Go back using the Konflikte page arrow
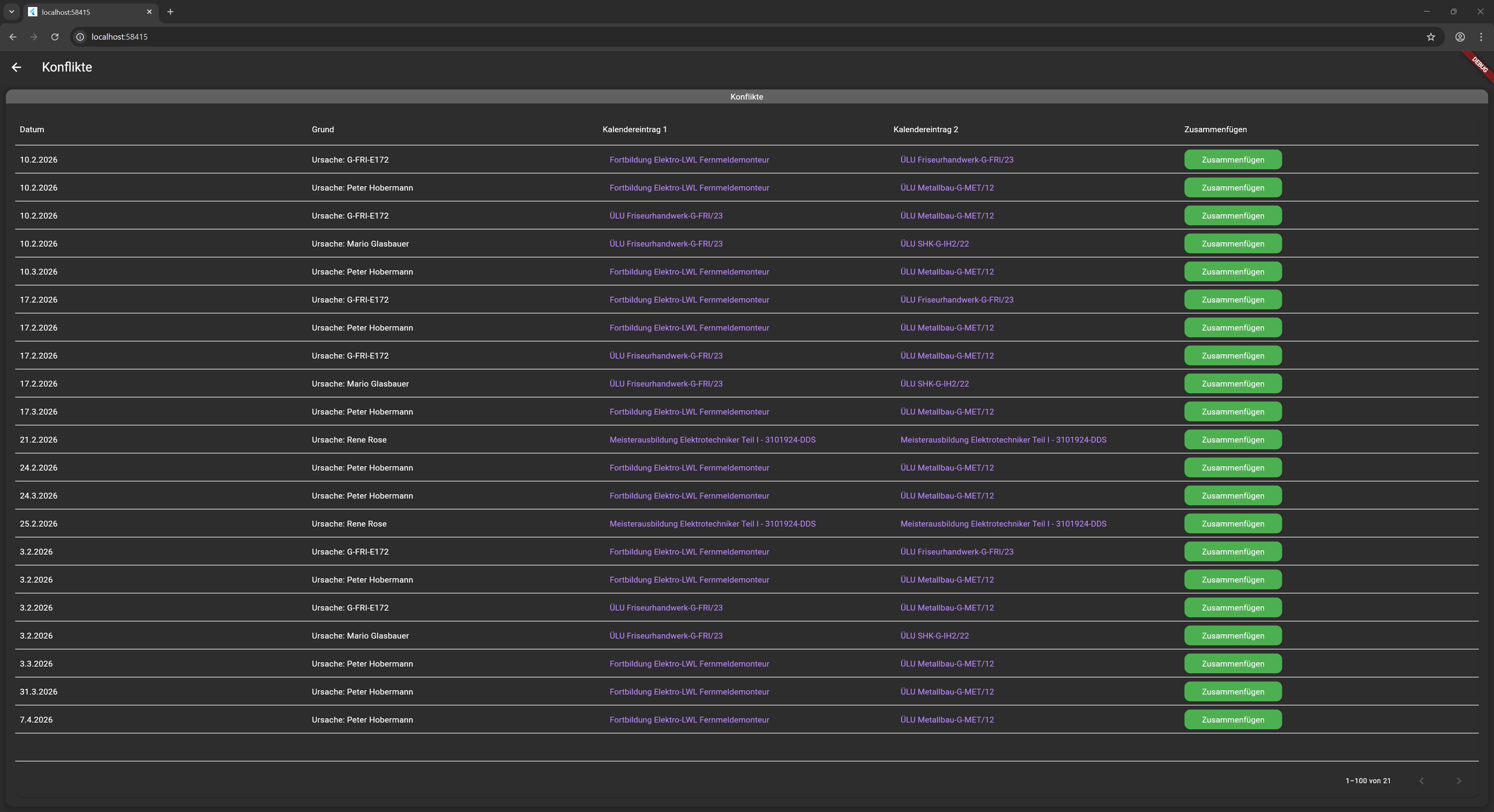The image size is (1494, 812). coord(16,67)
